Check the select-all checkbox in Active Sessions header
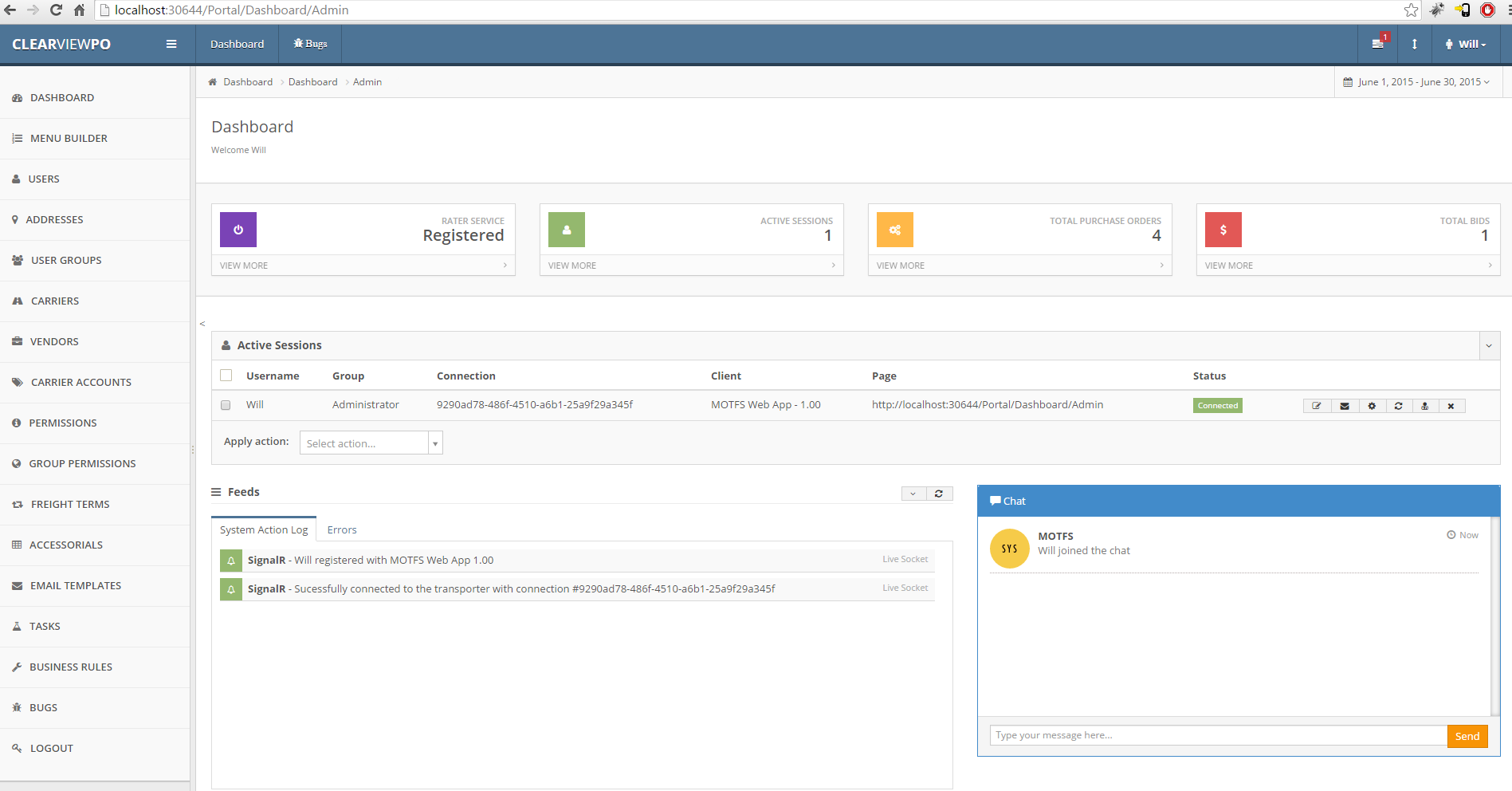Image resolution: width=1512 pixels, height=791 pixels. pos(226,376)
